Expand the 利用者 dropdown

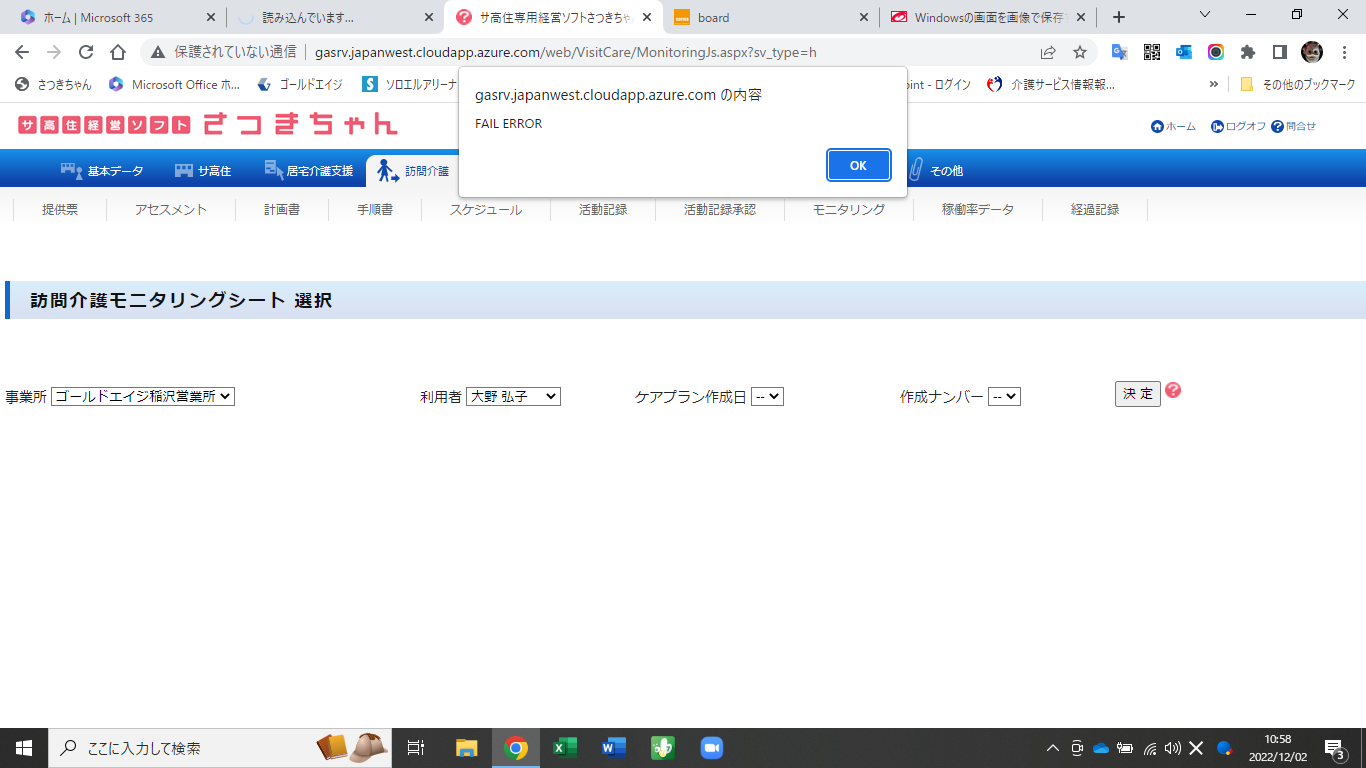tap(513, 397)
